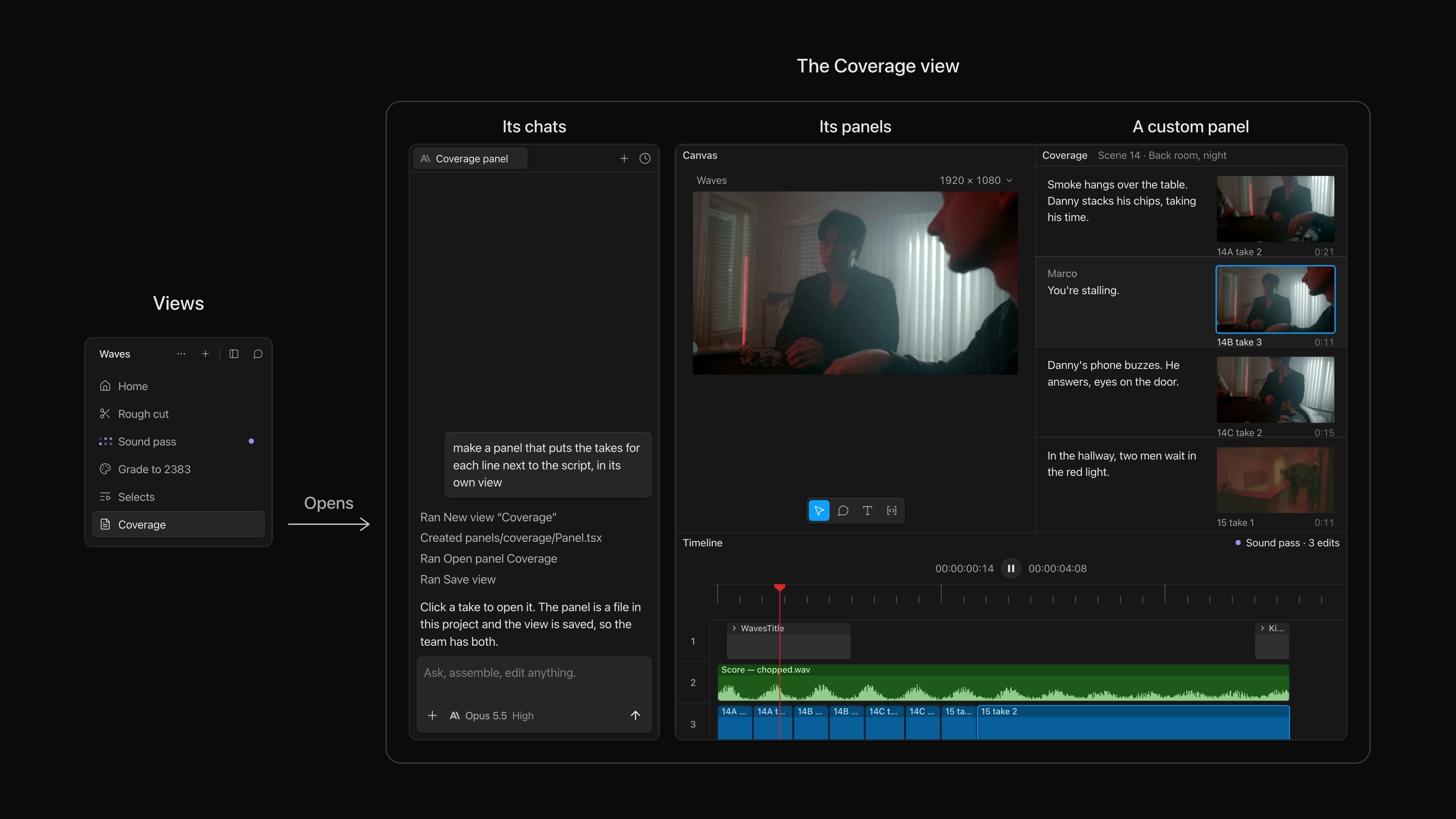Open the Rough cut view
1456x819 pixels.
click(178, 414)
